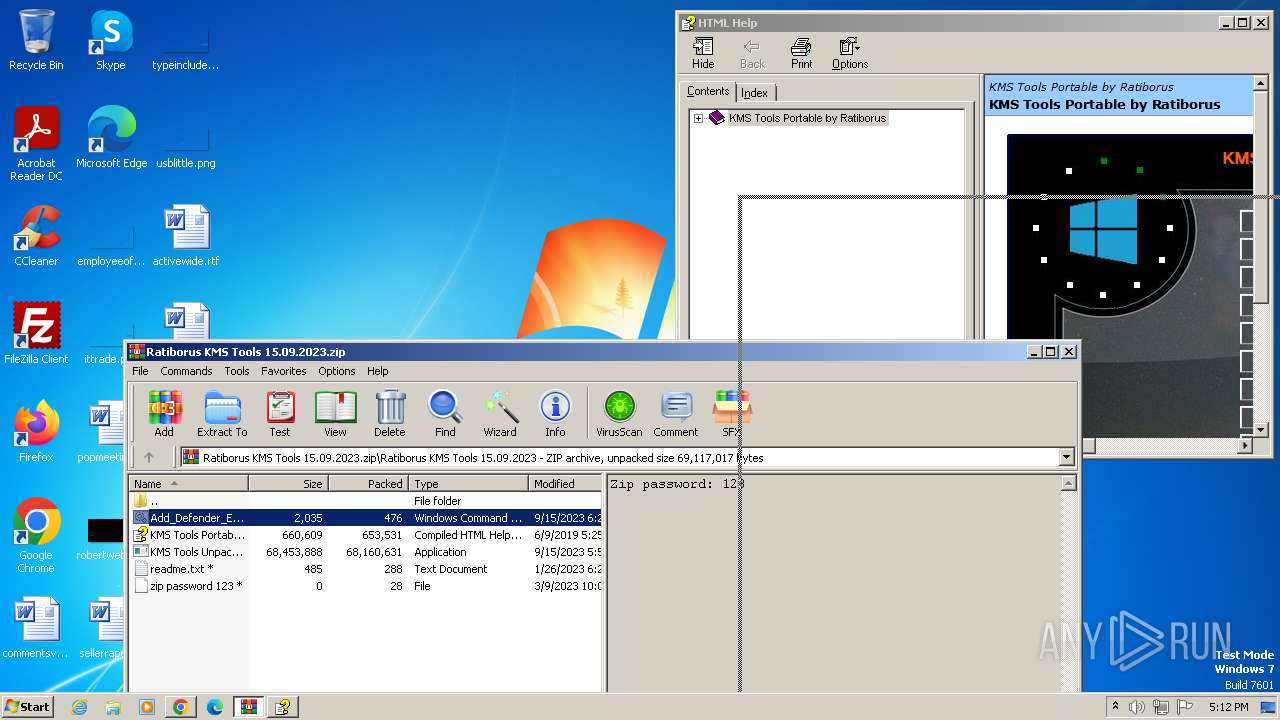This screenshot has height=720, width=1280.
Task: Open Recycle Bin desktop icon
Action: click(x=36, y=40)
